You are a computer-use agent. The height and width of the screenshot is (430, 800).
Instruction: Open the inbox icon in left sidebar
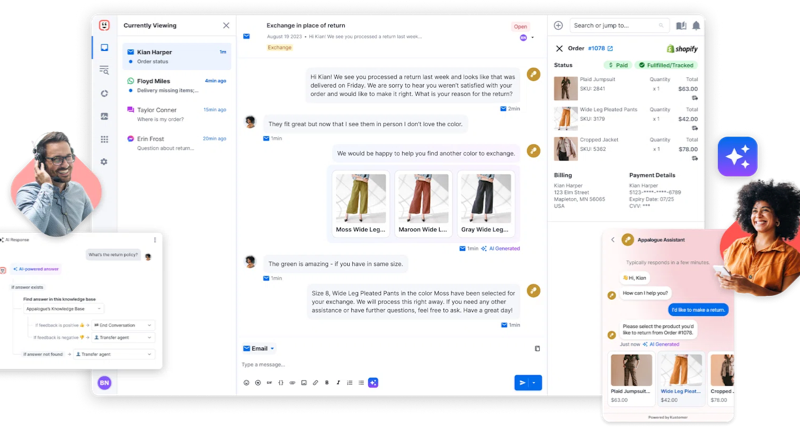[104, 47]
